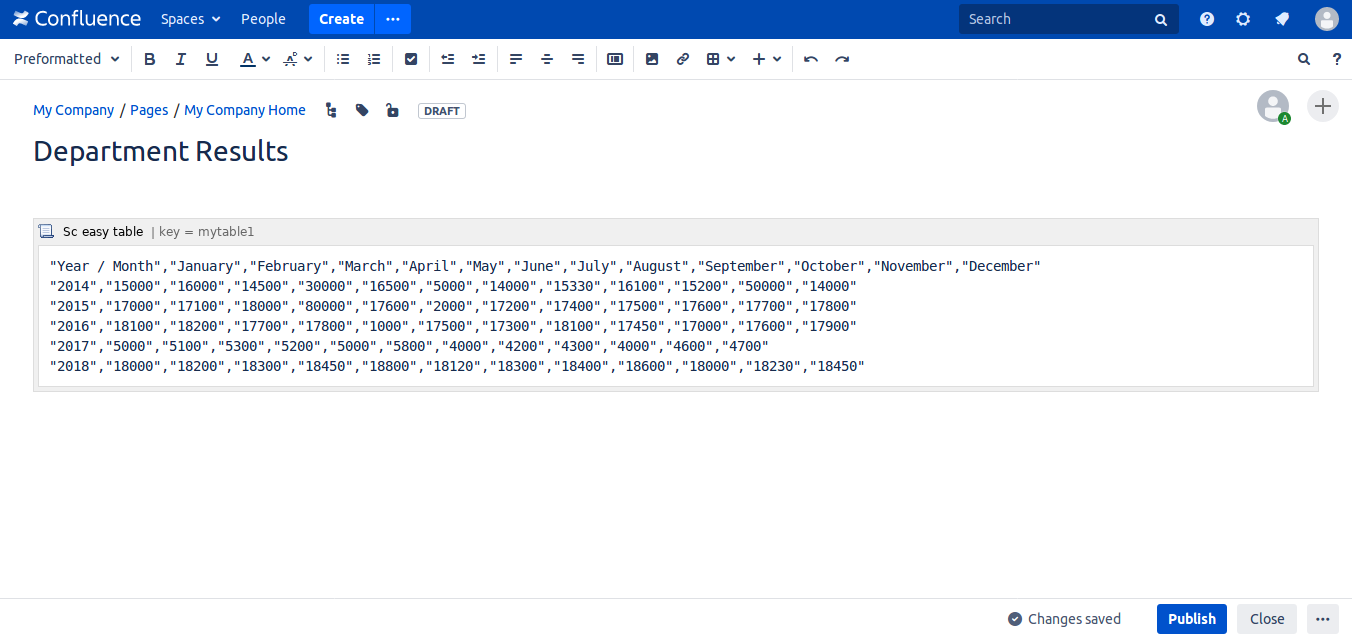The height and width of the screenshot is (635, 1352).
Task: Insert a task list checkbox
Action: click(x=411, y=59)
